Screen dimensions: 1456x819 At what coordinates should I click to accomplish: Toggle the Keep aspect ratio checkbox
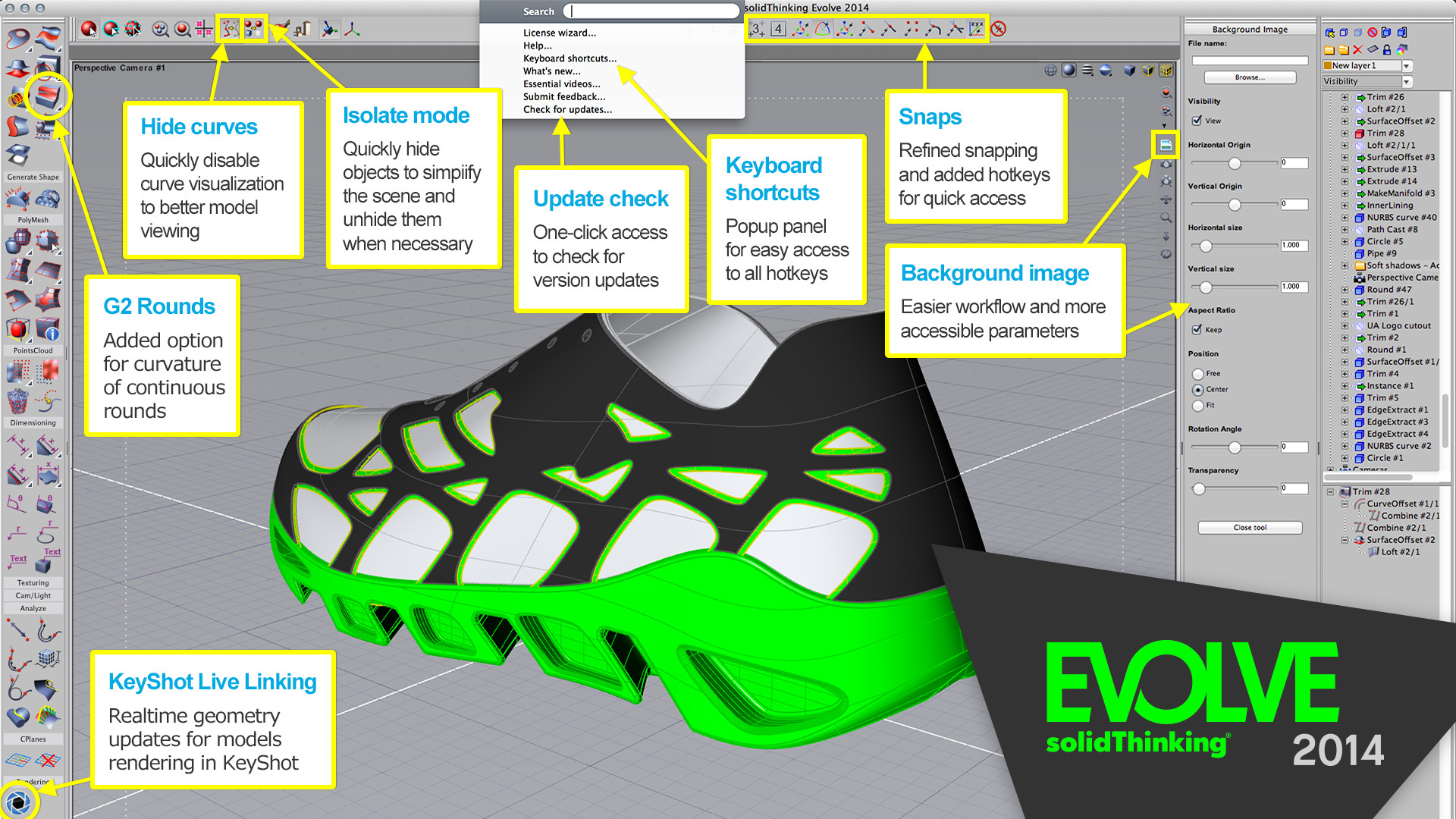click(x=1197, y=329)
